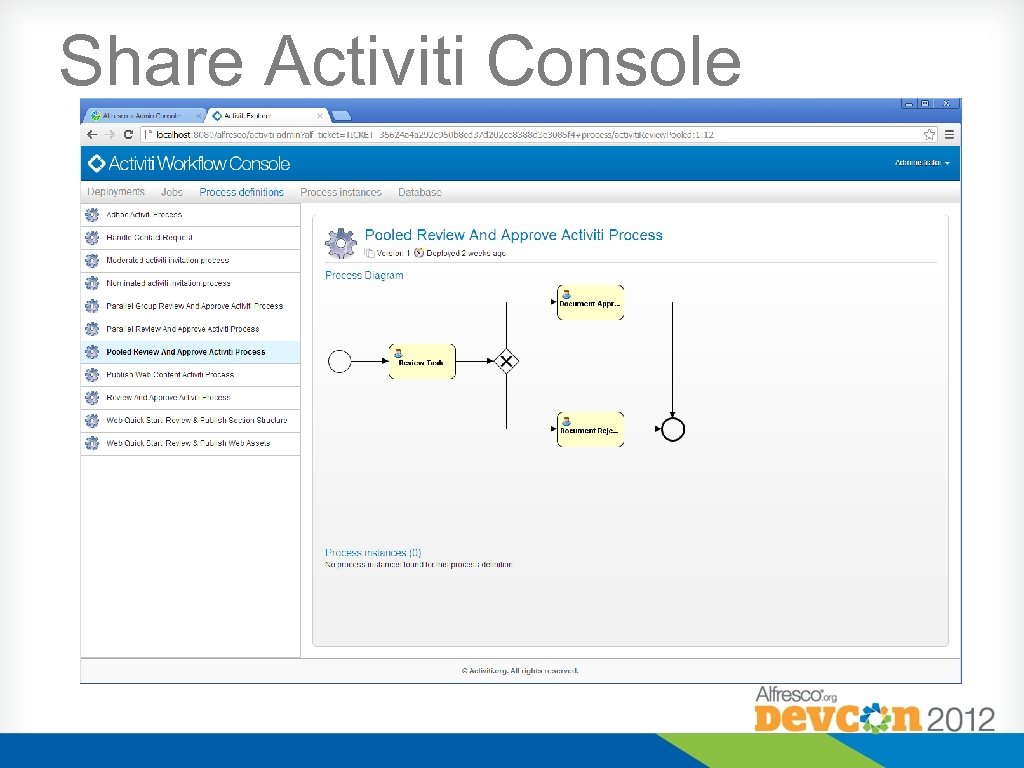
Task: Click the Review Task node in the diagram
Action: pos(422,361)
